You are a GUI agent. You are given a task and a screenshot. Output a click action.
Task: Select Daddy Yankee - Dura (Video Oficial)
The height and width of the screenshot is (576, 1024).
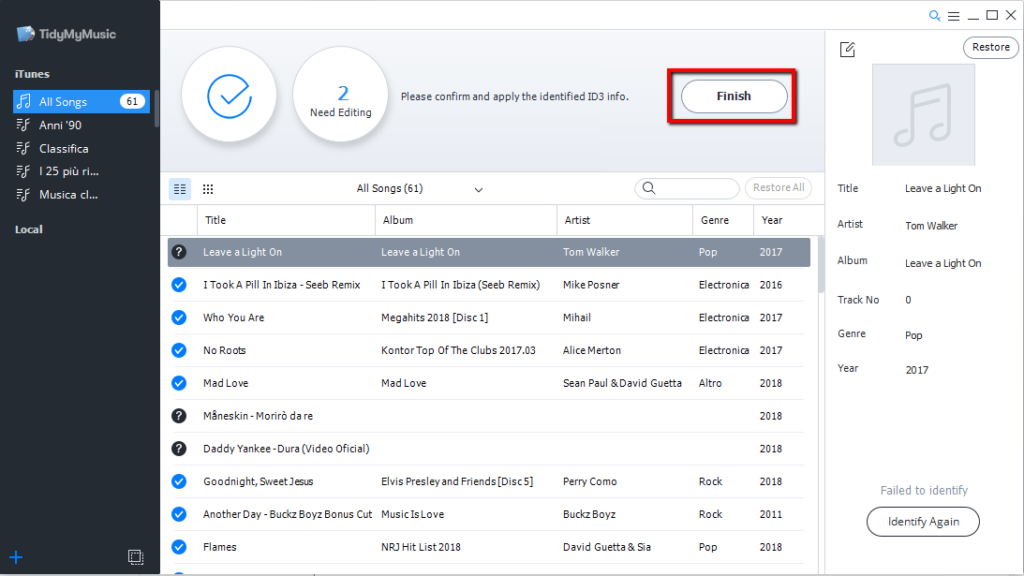coord(286,449)
